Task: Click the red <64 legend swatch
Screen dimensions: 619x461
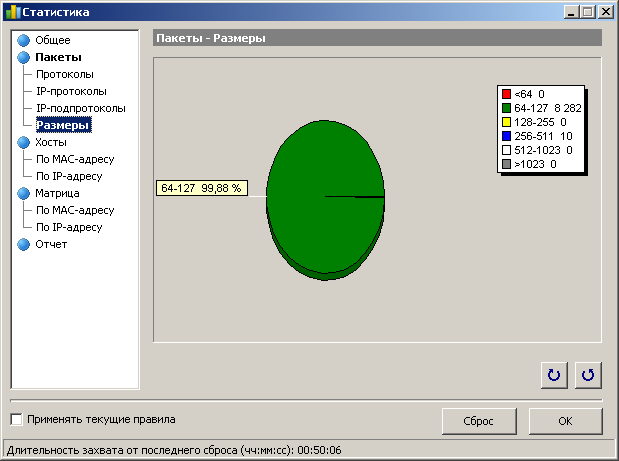Action: [x=506, y=94]
